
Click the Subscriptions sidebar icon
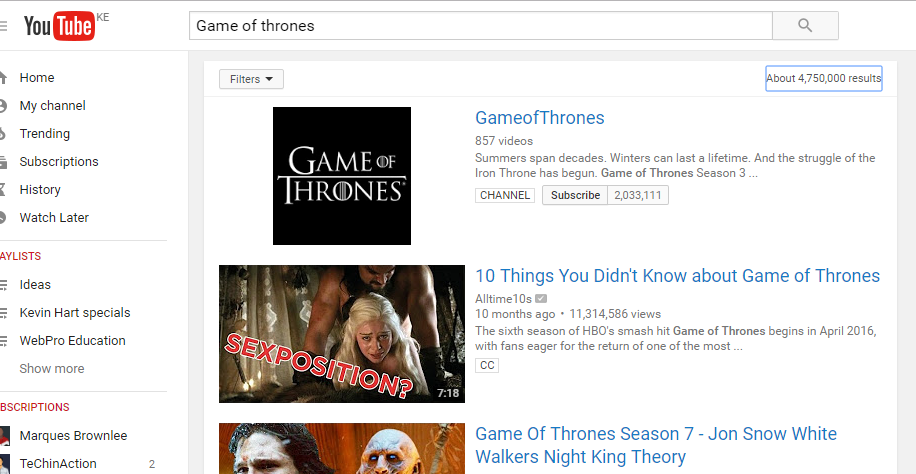click(4, 162)
